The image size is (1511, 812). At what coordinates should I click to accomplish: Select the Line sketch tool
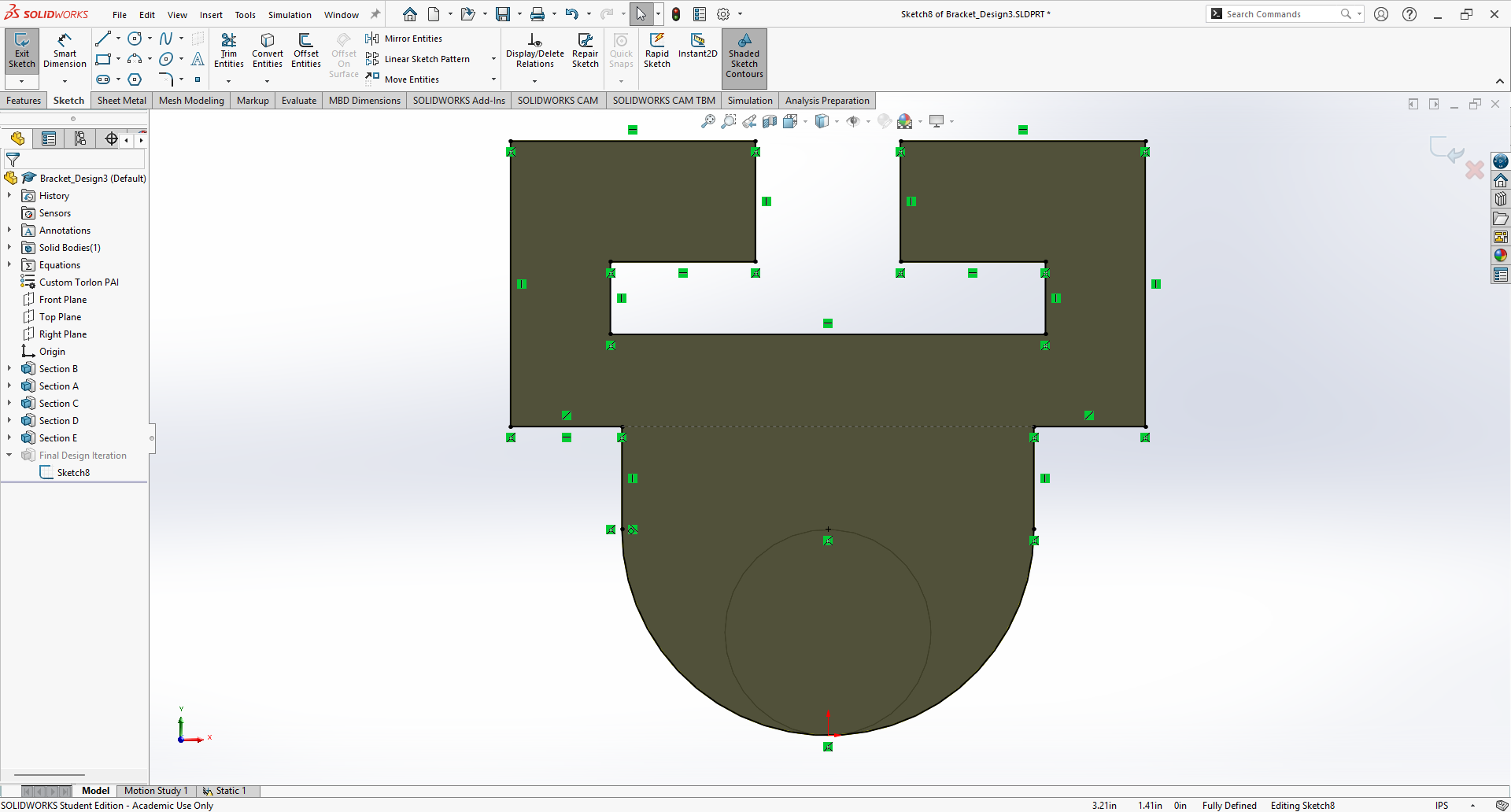click(x=103, y=39)
